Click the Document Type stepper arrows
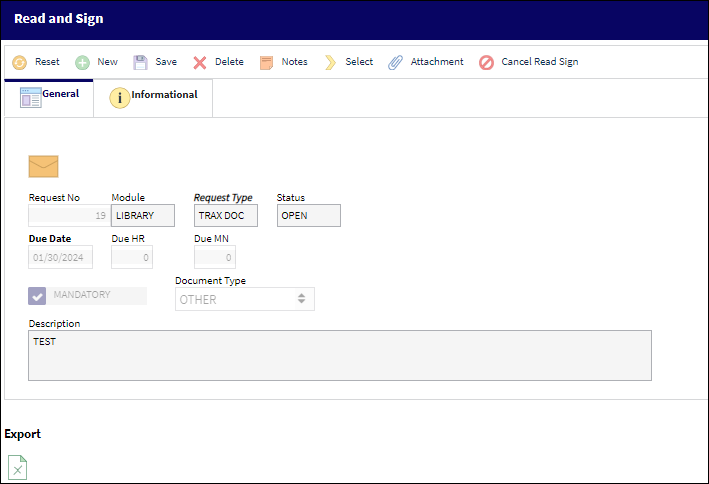 coord(302,299)
